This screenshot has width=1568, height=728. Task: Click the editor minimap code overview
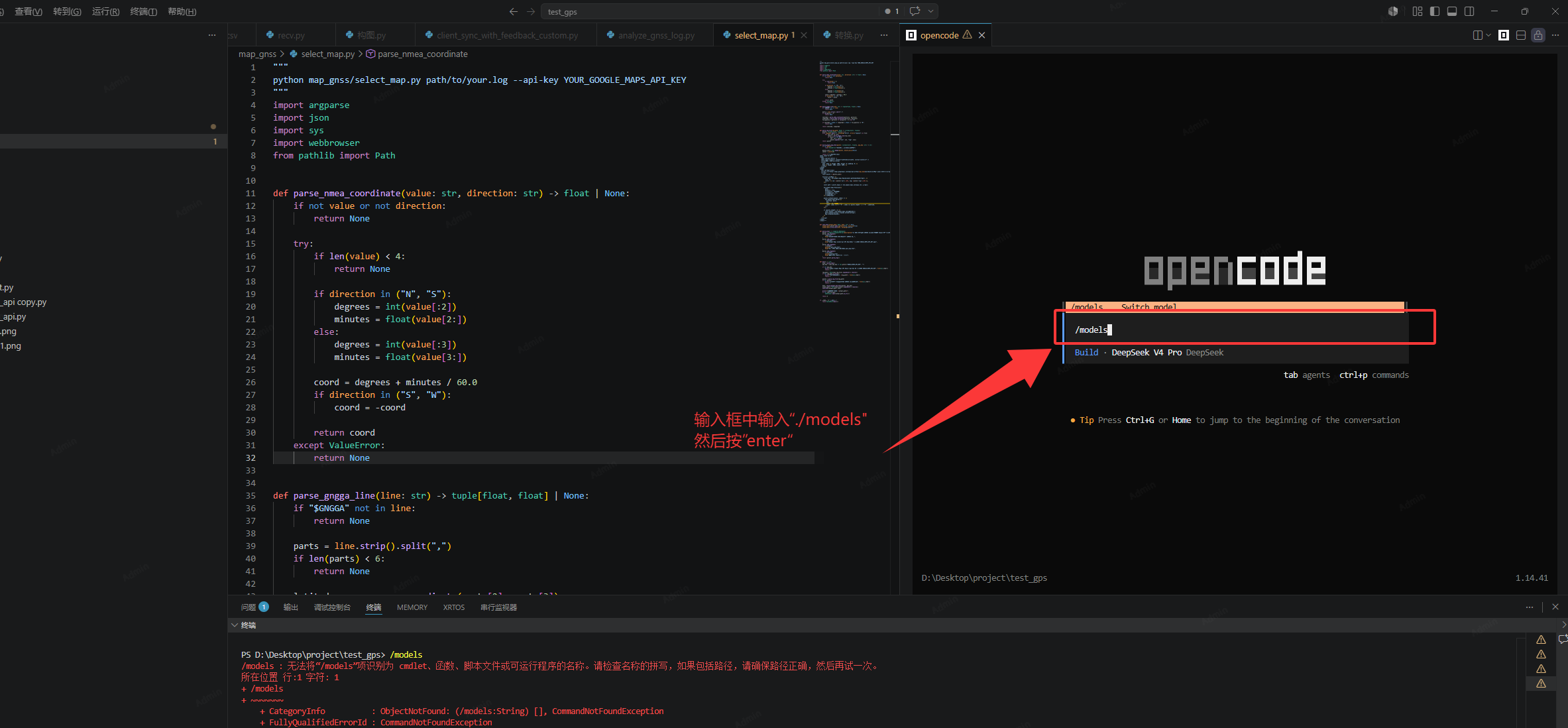pyautogui.click(x=854, y=182)
